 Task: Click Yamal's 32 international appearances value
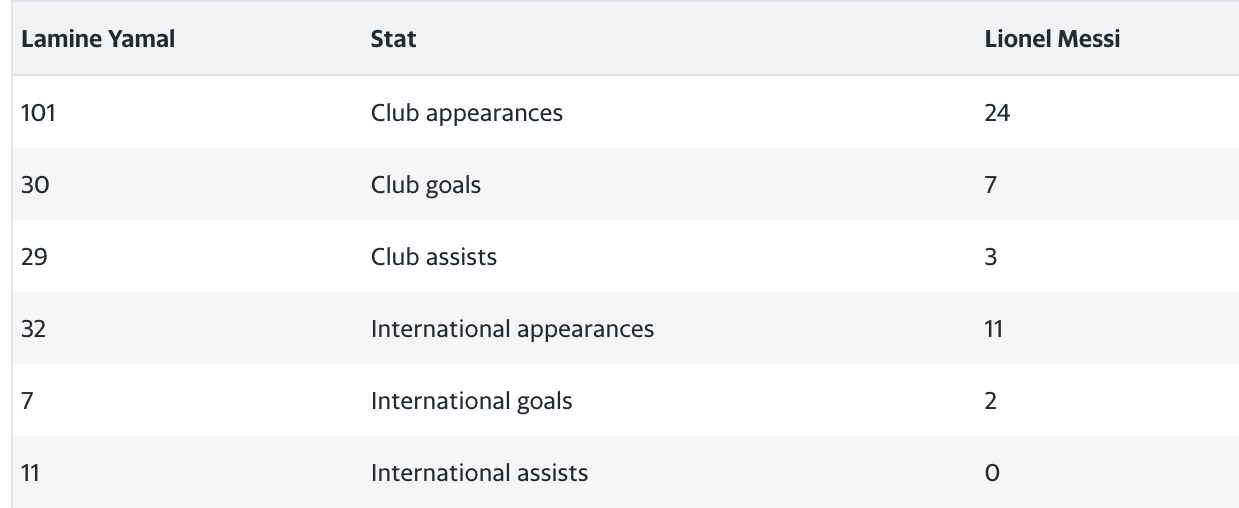tap(35, 329)
